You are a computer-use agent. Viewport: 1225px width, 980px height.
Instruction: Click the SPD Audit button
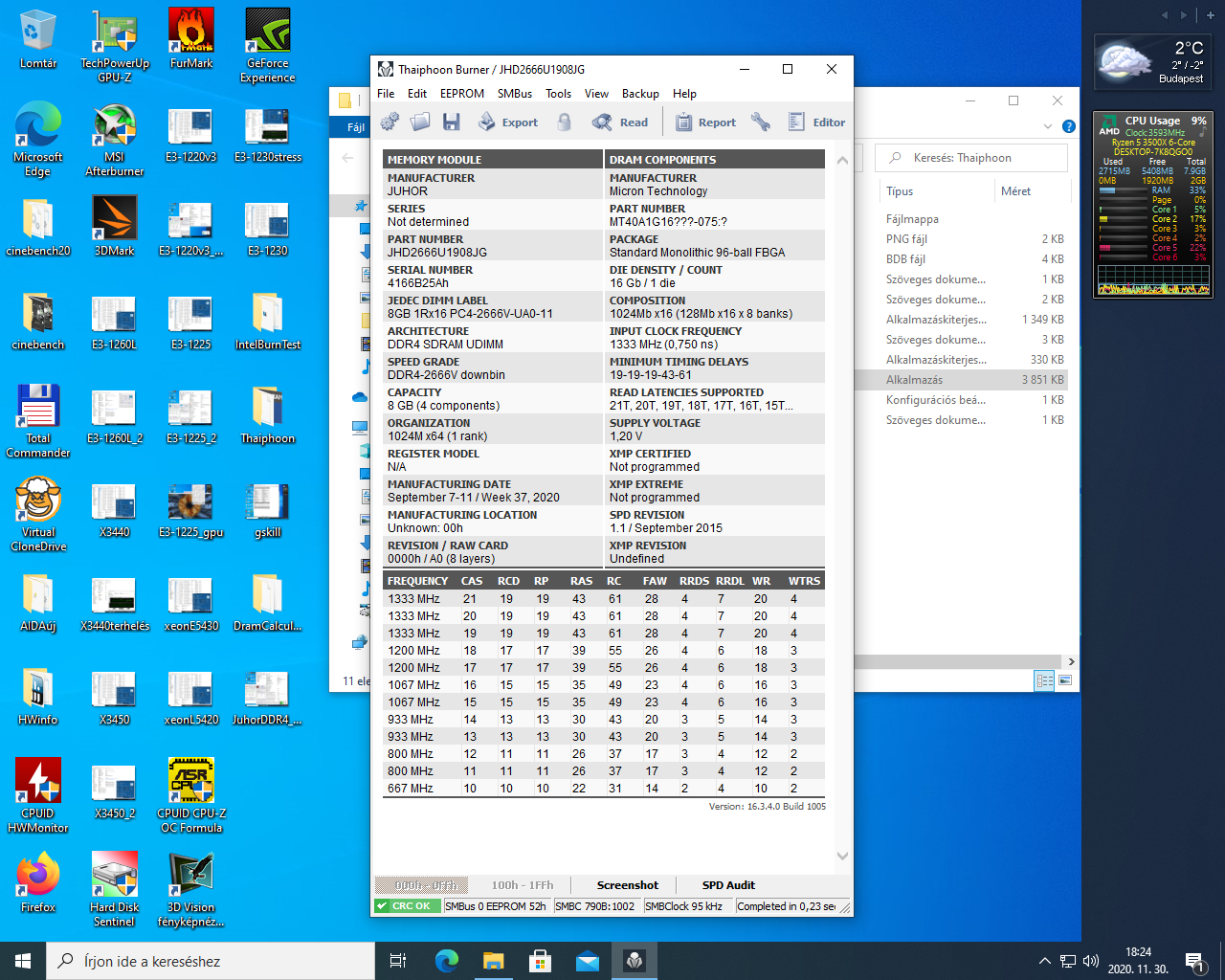[728, 885]
